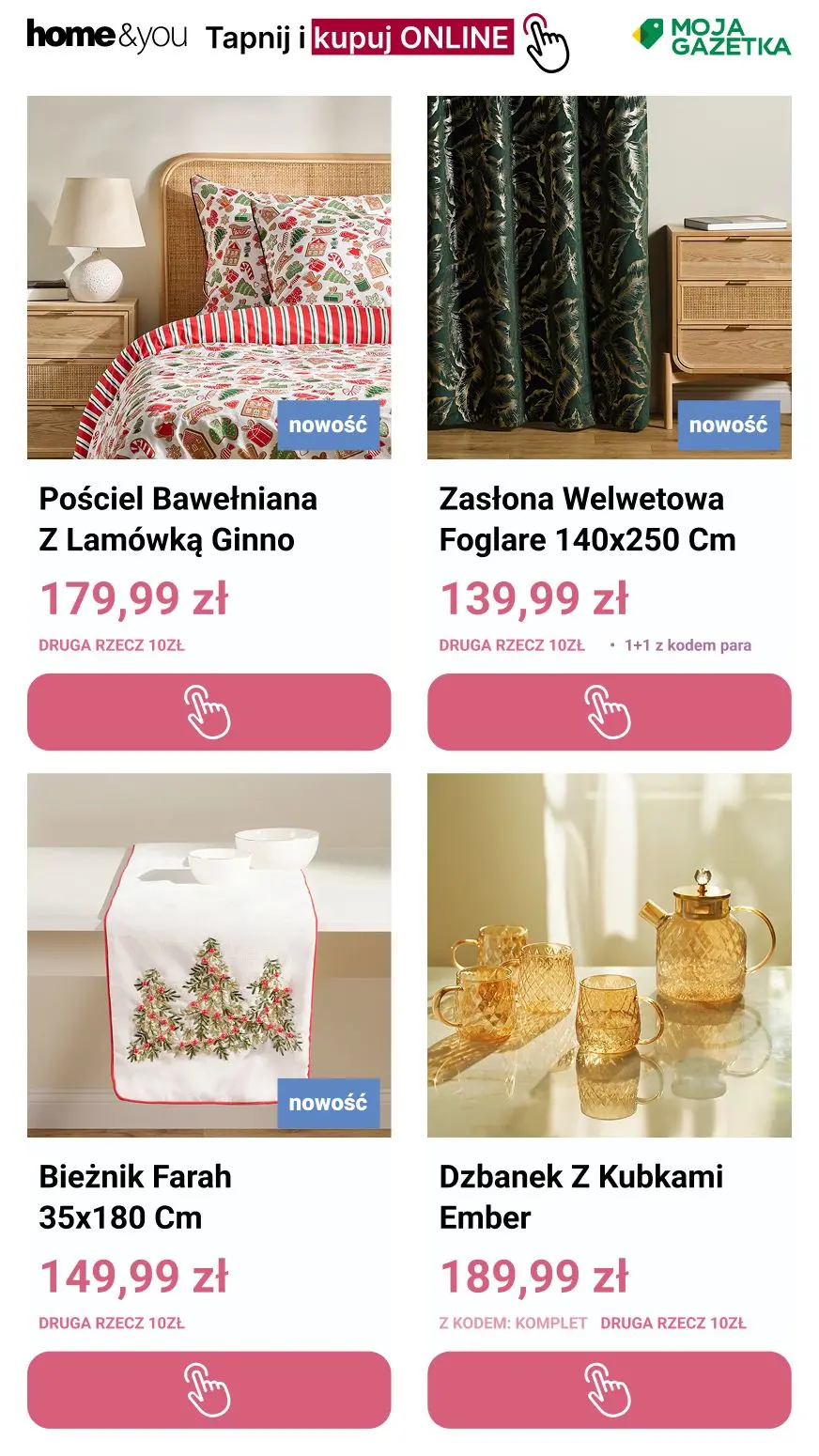The height and width of the screenshot is (1456, 819).
Task: Tap the hand button under Zasłona Welwetowa Foglare
Action: (609, 712)
